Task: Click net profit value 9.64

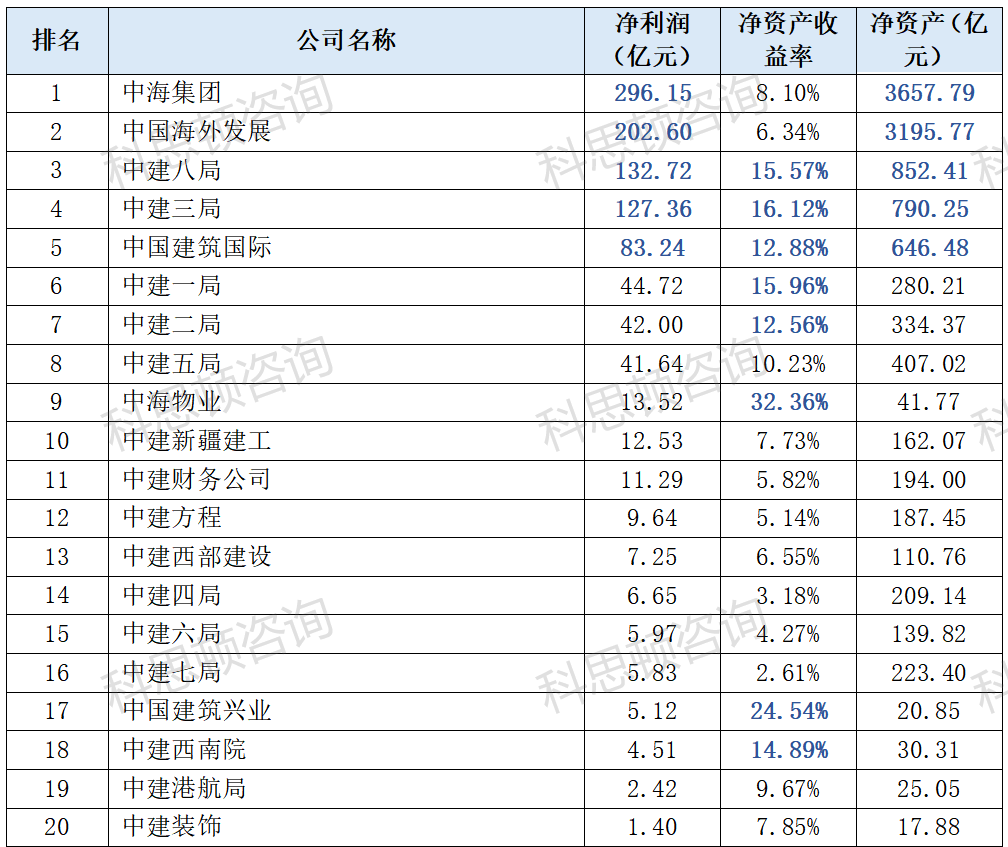Action: [x=652, y=519]
